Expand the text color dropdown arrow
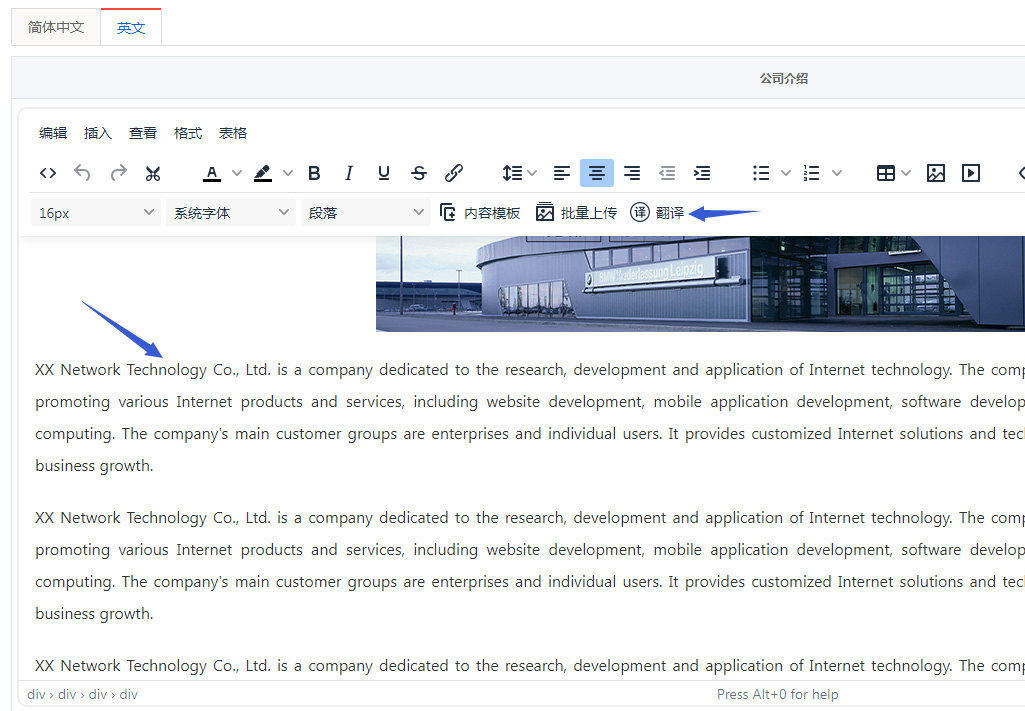Viewport: 1025px width, 711px height. 237,173
